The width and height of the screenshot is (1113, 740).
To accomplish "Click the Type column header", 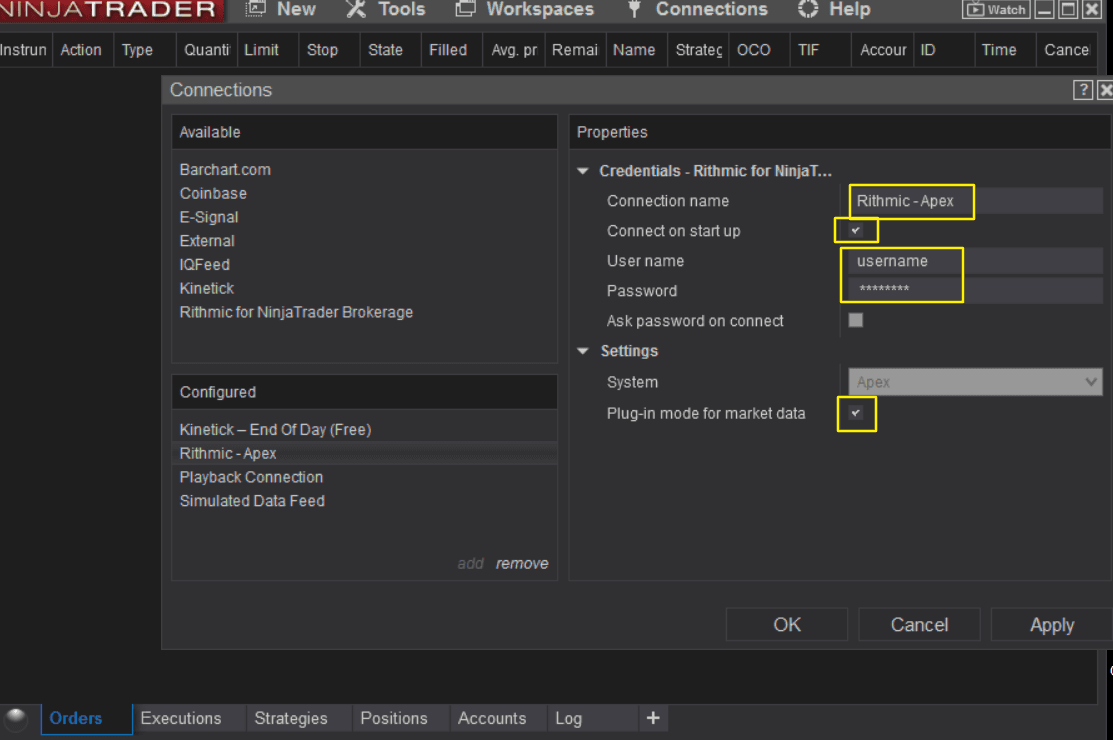I will 145,50.
